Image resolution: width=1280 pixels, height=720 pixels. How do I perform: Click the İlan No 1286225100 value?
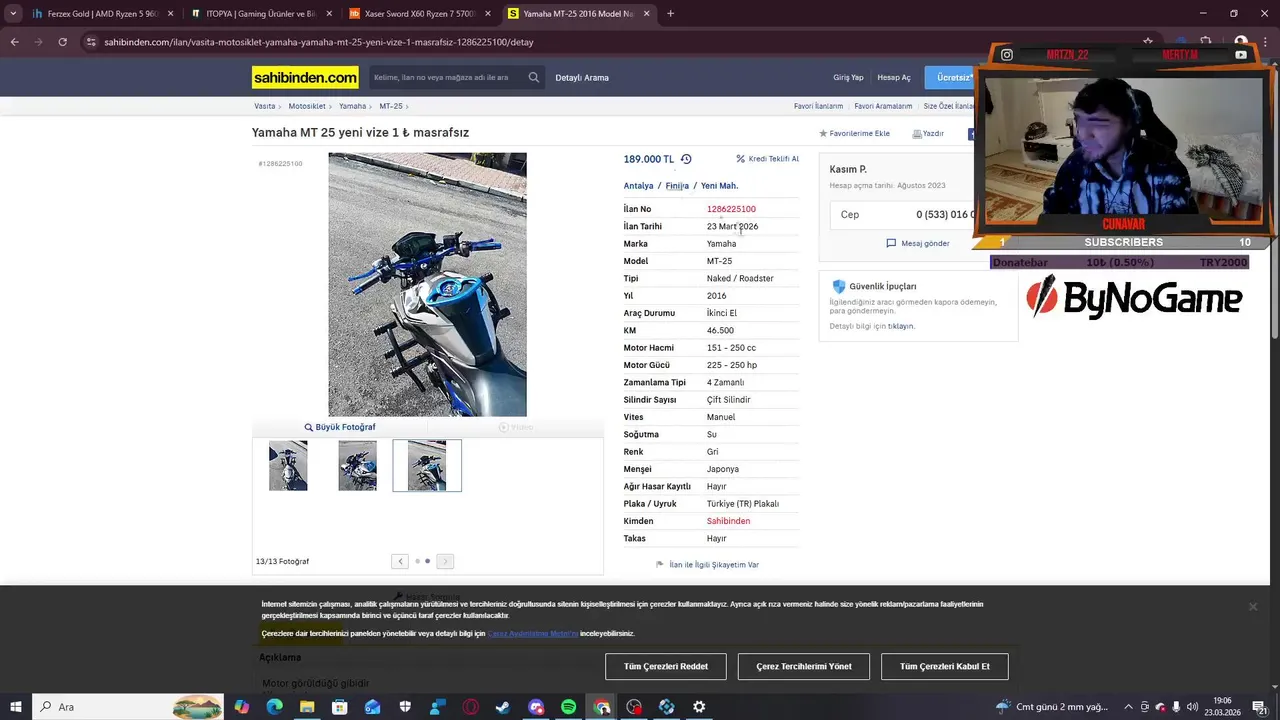point(731,209)
